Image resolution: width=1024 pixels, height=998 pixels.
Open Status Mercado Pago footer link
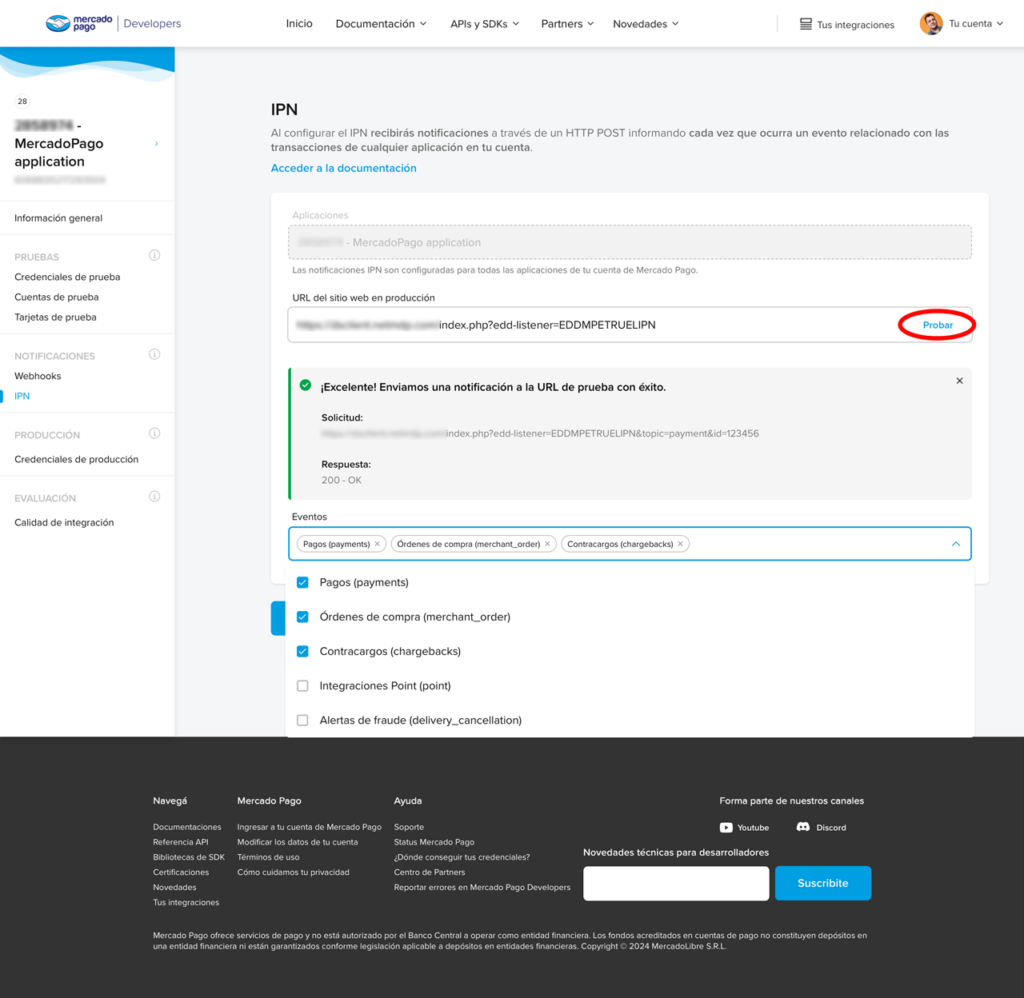point(434,843)
